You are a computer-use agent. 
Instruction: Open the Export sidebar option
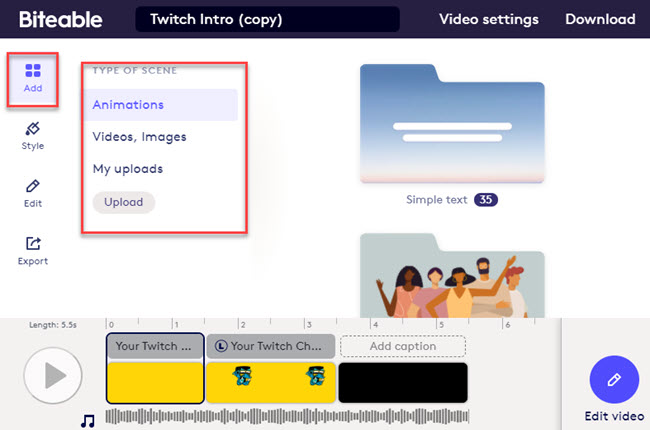(33, 250)
